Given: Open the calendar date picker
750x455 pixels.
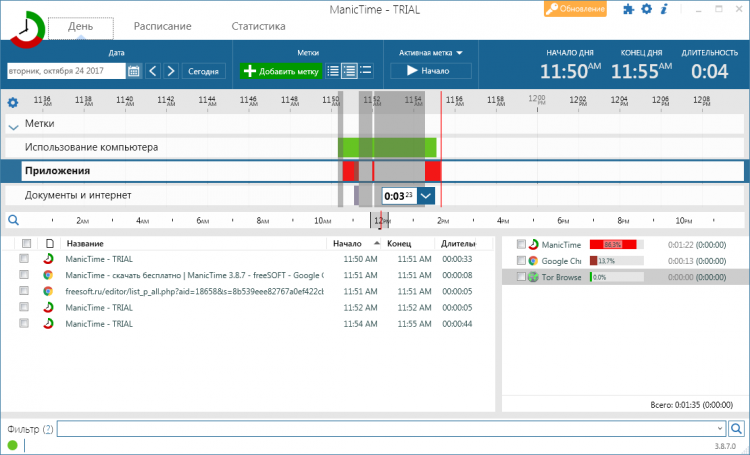Looking at the screenshot, I should [133, 71].
